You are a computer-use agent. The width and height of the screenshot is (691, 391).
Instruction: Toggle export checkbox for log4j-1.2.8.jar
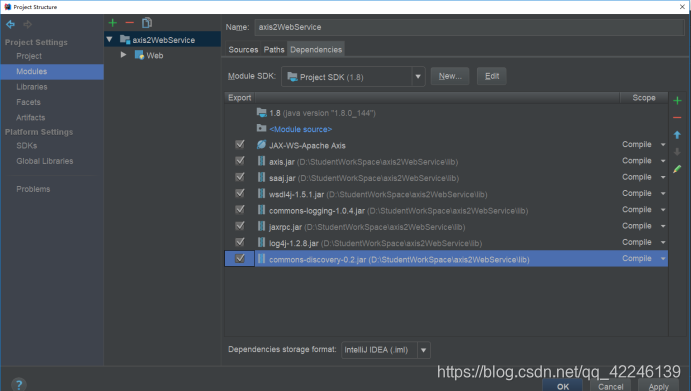(x=240, y=242)
